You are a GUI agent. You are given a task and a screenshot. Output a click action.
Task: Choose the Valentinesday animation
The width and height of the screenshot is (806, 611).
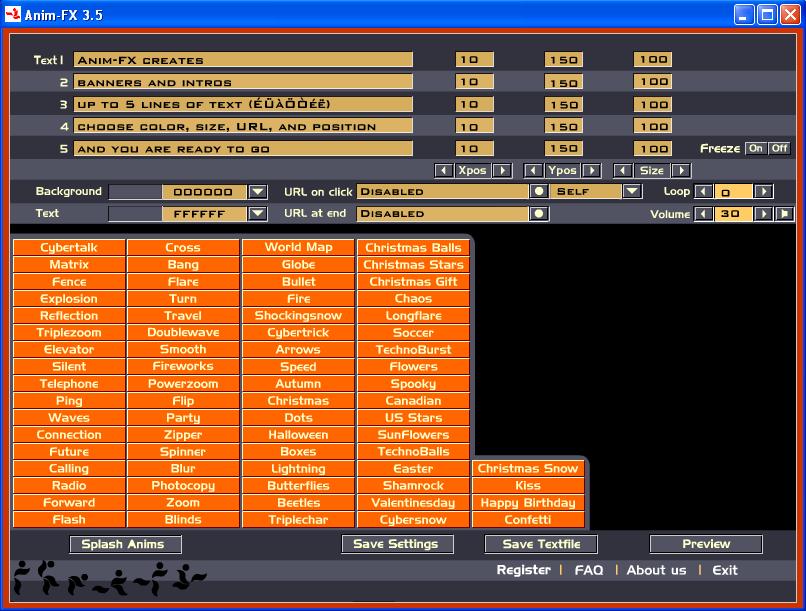point(413,503)
